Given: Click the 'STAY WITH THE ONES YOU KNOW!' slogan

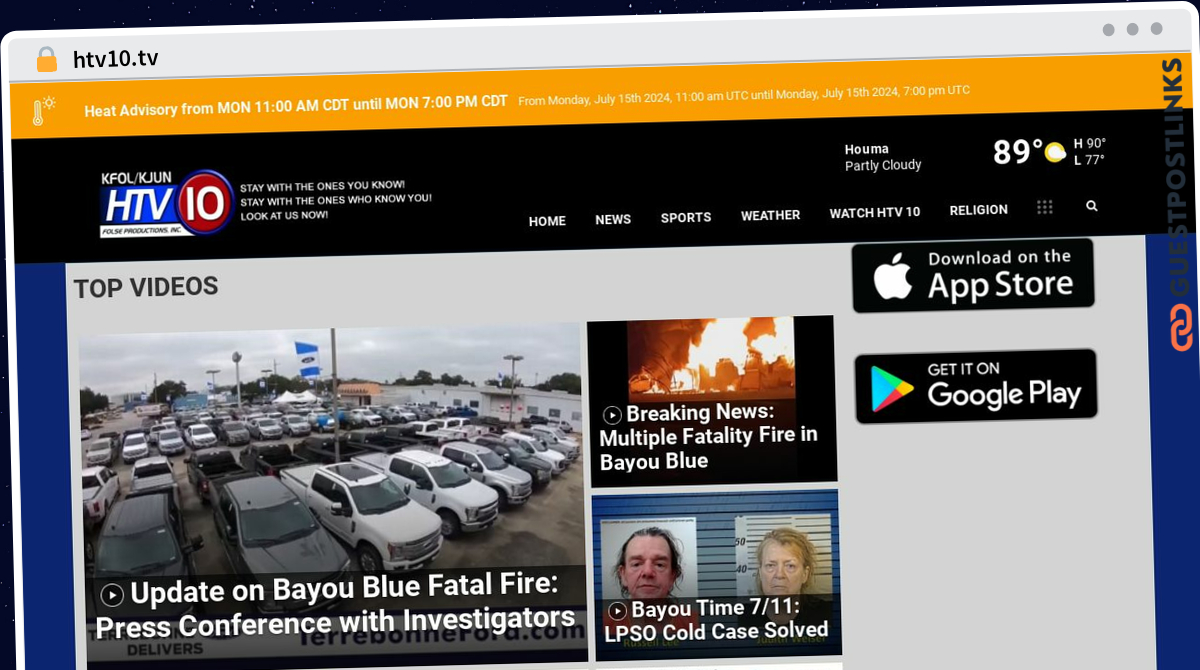Looking at the screenshot, I should click(322, 186).
